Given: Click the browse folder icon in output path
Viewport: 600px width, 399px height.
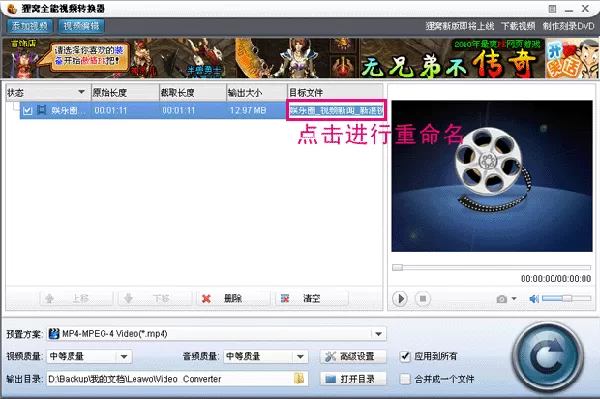Looking at the screenshot, I should (x=299, y=379).
